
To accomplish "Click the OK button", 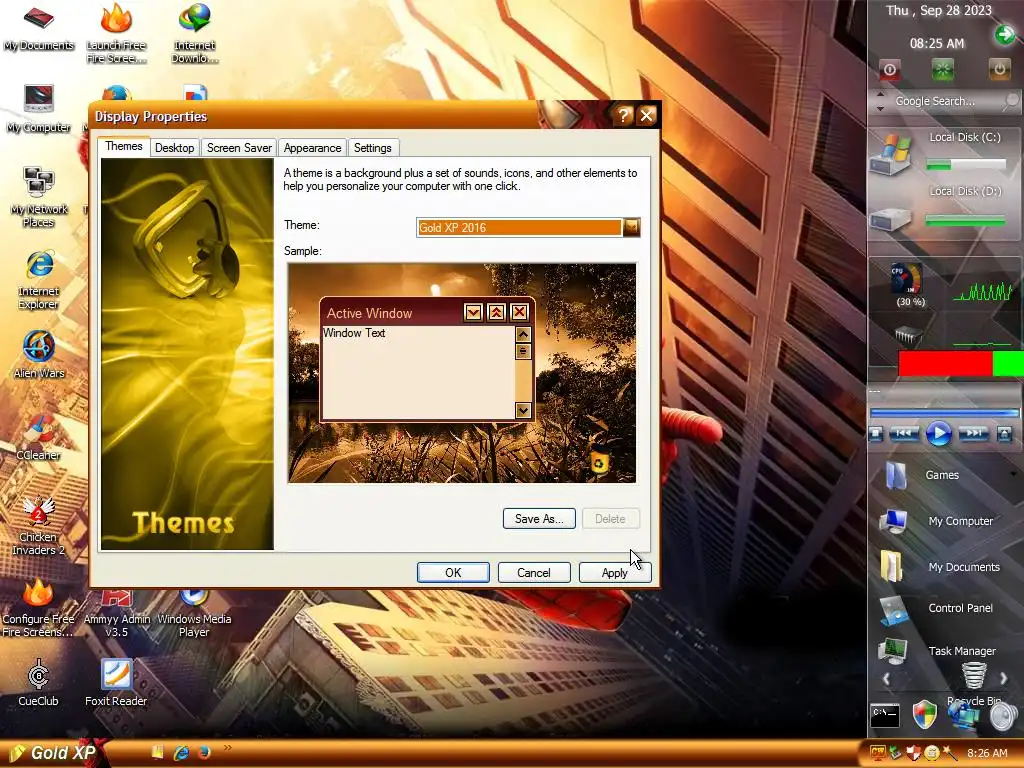I will tap(453, 573).
